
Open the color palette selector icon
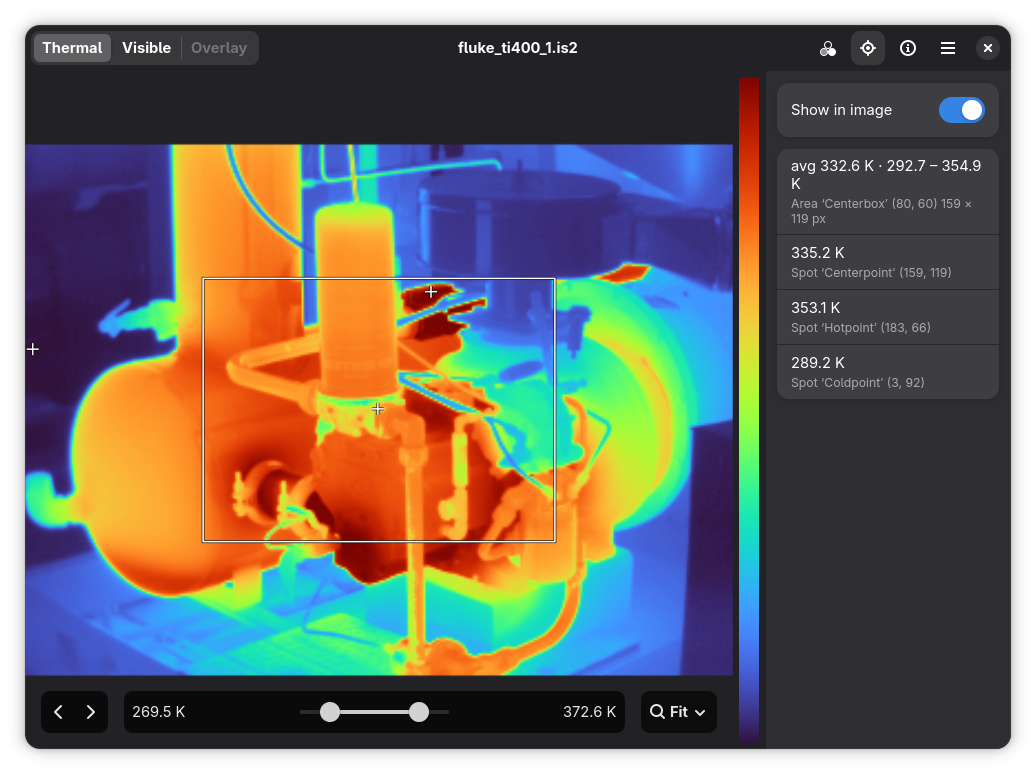click(x=828, y=48)
